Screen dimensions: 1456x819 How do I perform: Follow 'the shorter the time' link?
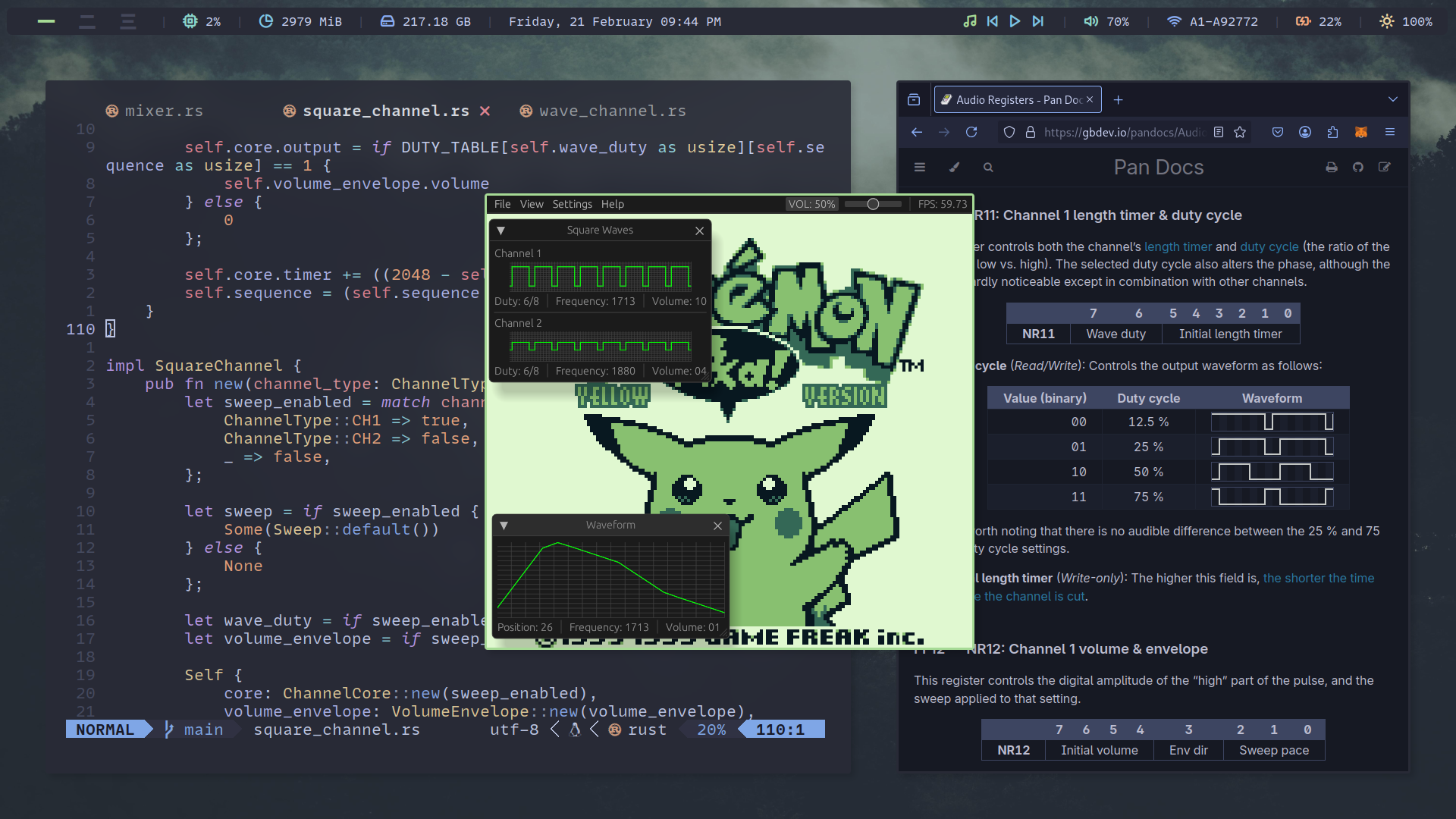pyautogui.click(x=1318, y=578)
